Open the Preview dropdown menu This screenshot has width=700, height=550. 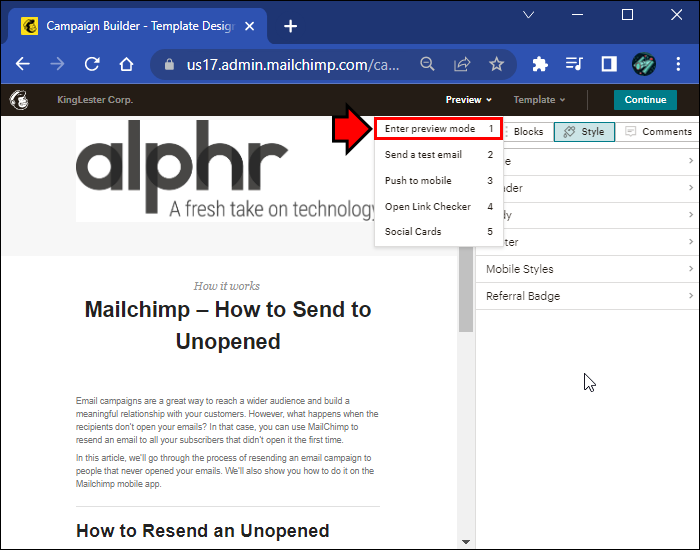[468, 100]
